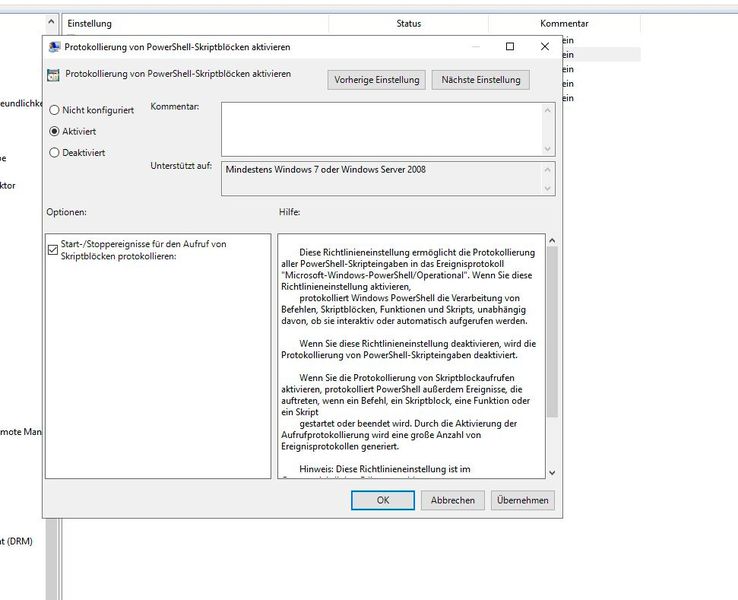Click the policy setting icon beside heading
Image resolution: width=738 pixels, height=600 pixels.
(x=53, y=75)
